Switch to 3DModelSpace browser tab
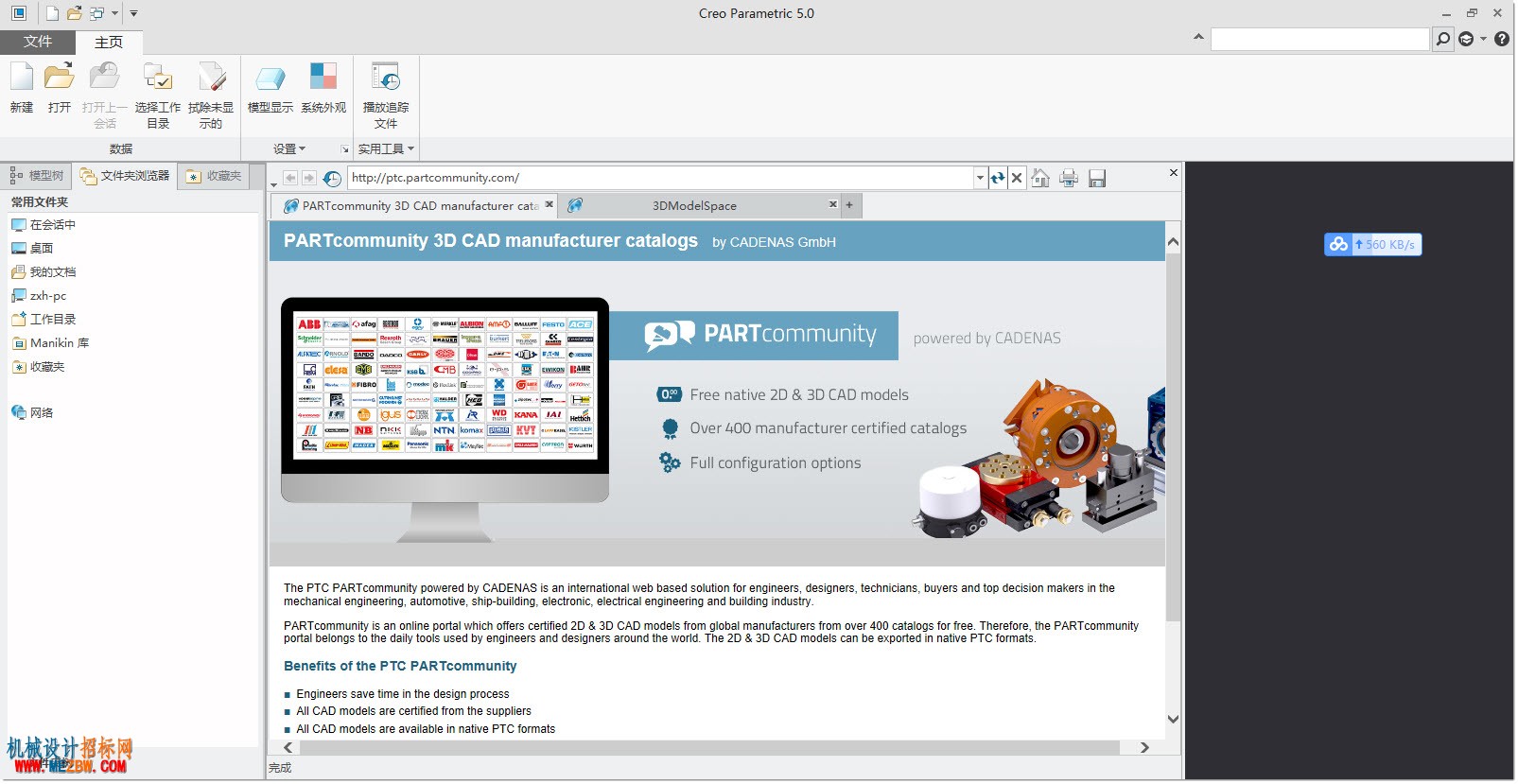The height and width of the screenshot is (784, 1518). coord(694,205)
